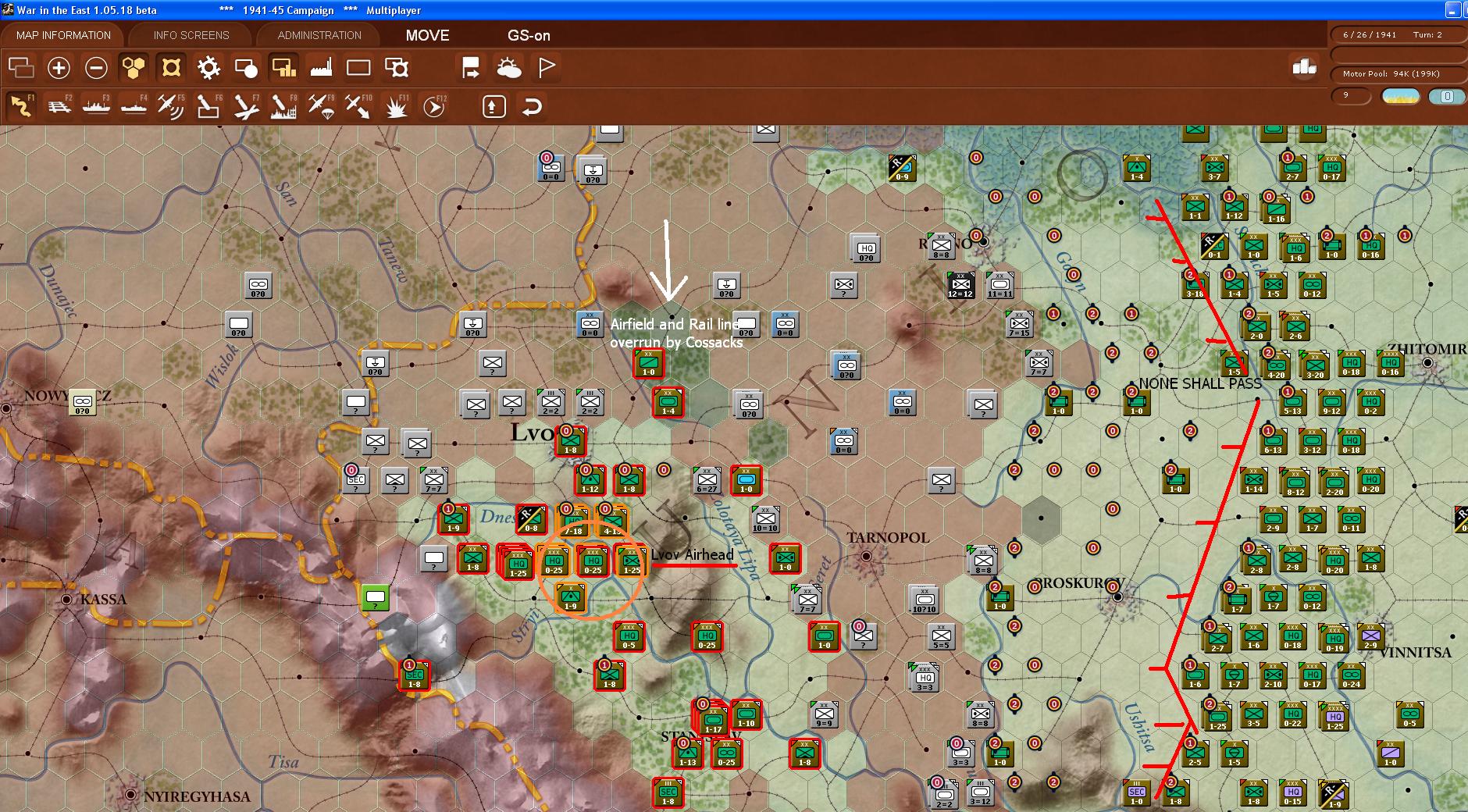This screenshot has height=812, width=1468.
Task: Click the boxed up-arrow toolbar icon
Action: (x=493, y=106)
